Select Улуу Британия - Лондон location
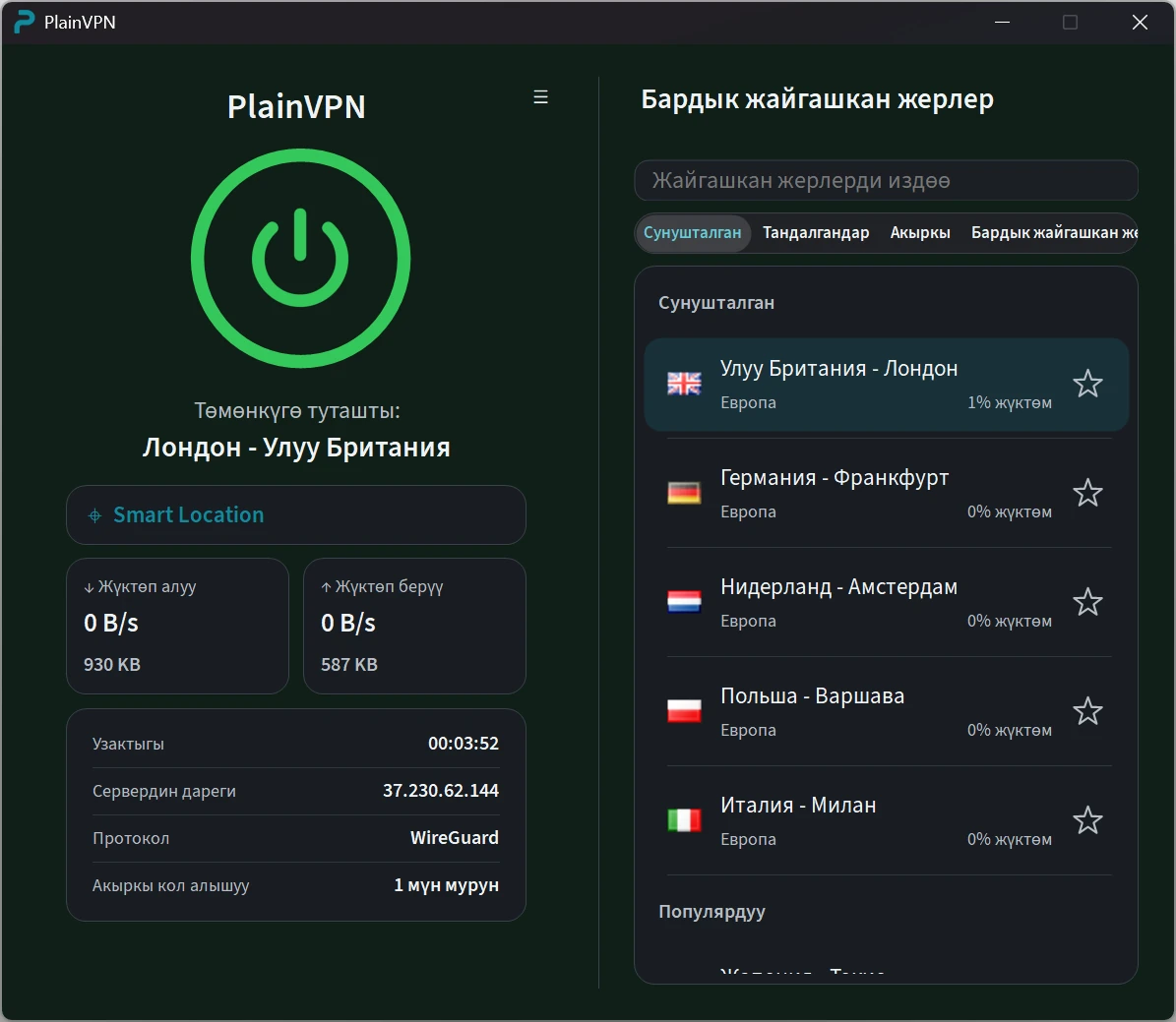The width and height of the screenshot is (1176, 1022). 886,385
